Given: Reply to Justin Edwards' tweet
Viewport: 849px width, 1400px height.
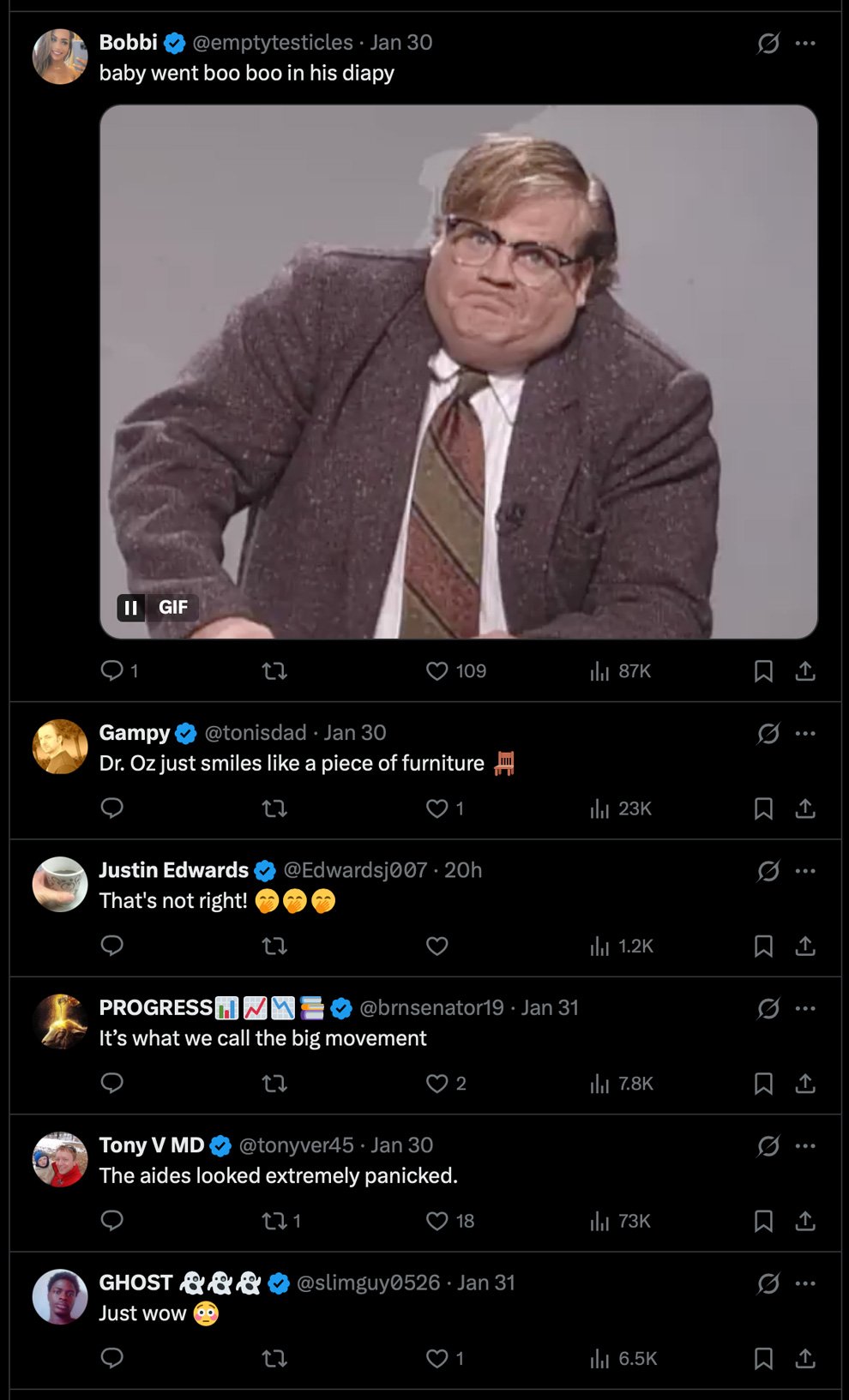Looking at the screenshot, I should pos(112,946).
